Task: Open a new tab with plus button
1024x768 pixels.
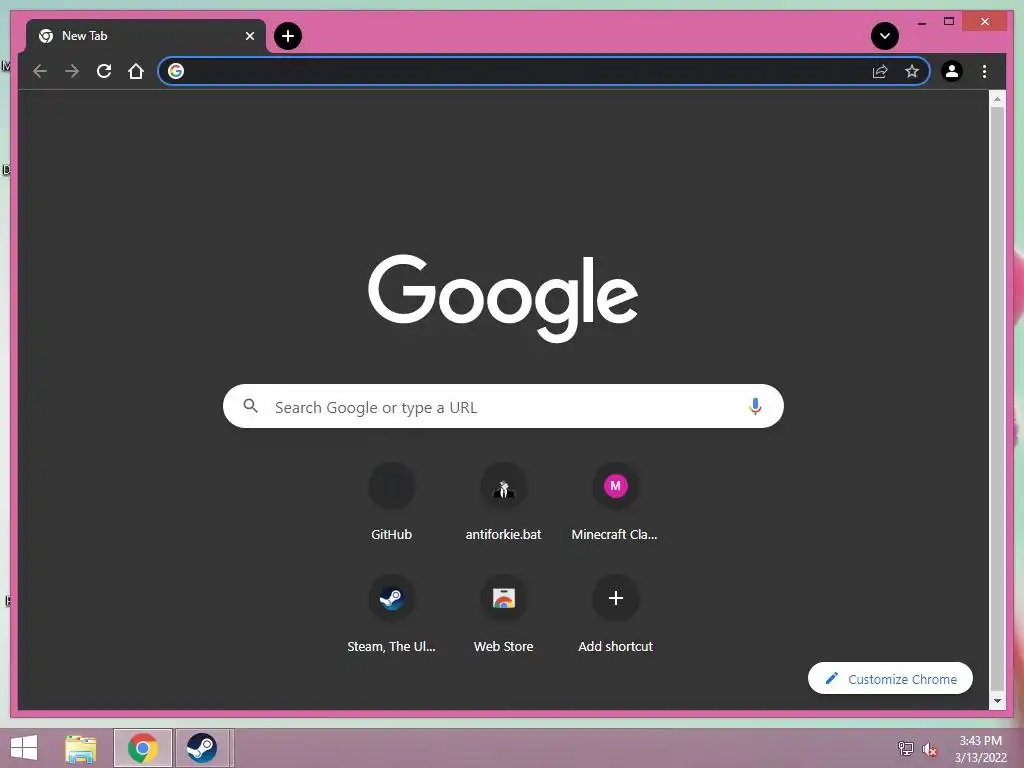Action: coord(288,36)
